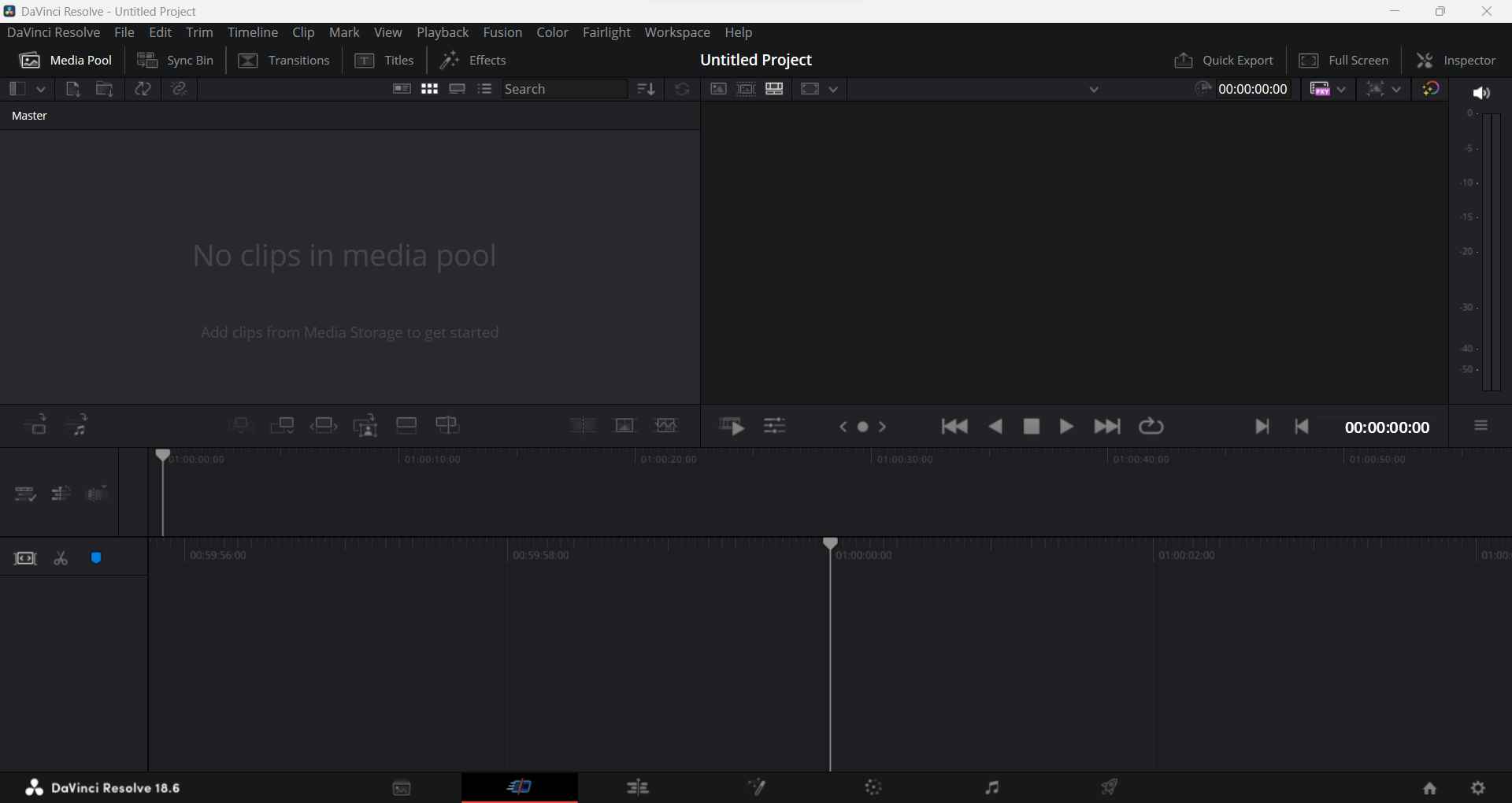Screen dimensions: 1512x803
Task: Toggle the lock playhead icon left of scissors
Action: point(25,558)
